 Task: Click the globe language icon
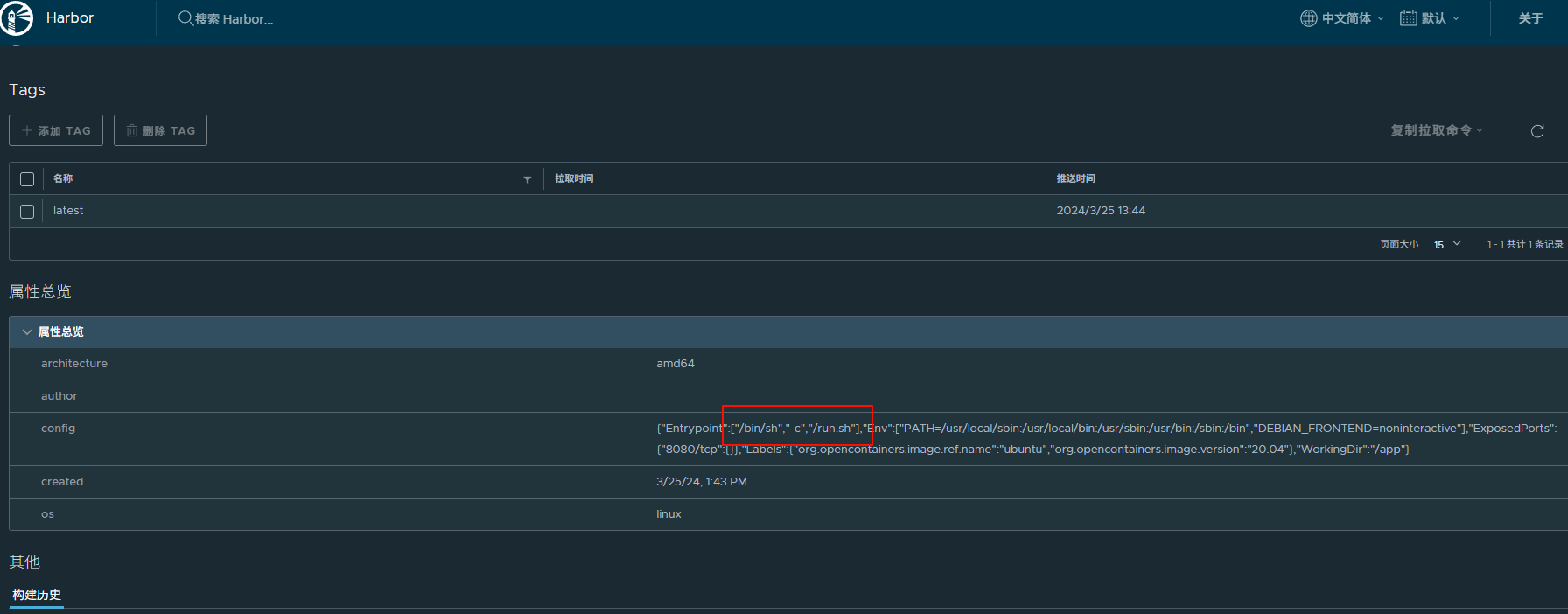click(1308, 18)
